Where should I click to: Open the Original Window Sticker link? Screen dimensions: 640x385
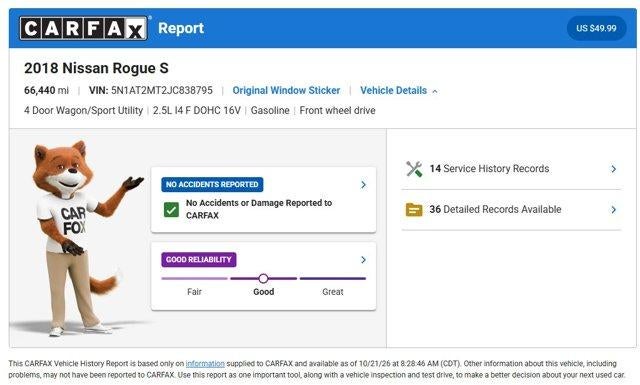[x=286, y=90]
